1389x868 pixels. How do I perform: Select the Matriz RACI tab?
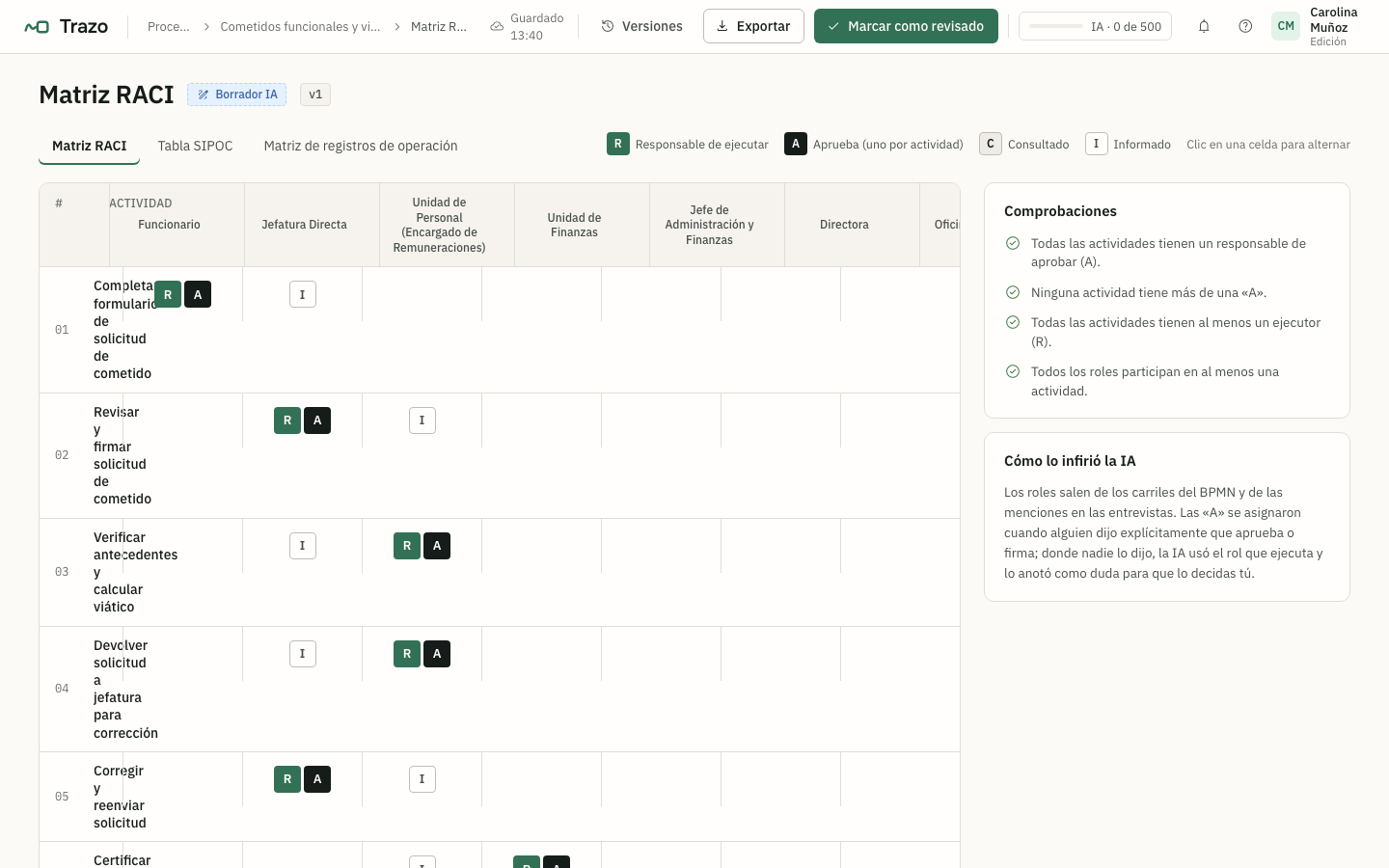point(90,146)
